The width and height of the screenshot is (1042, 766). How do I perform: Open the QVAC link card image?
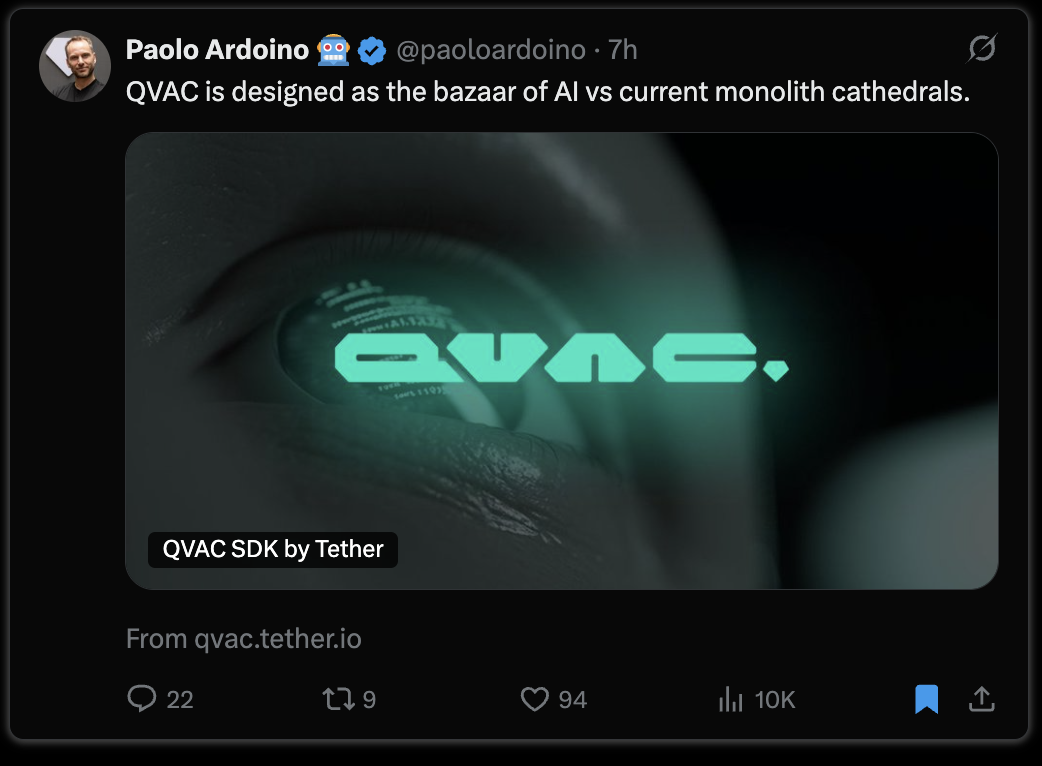point(562,361)
